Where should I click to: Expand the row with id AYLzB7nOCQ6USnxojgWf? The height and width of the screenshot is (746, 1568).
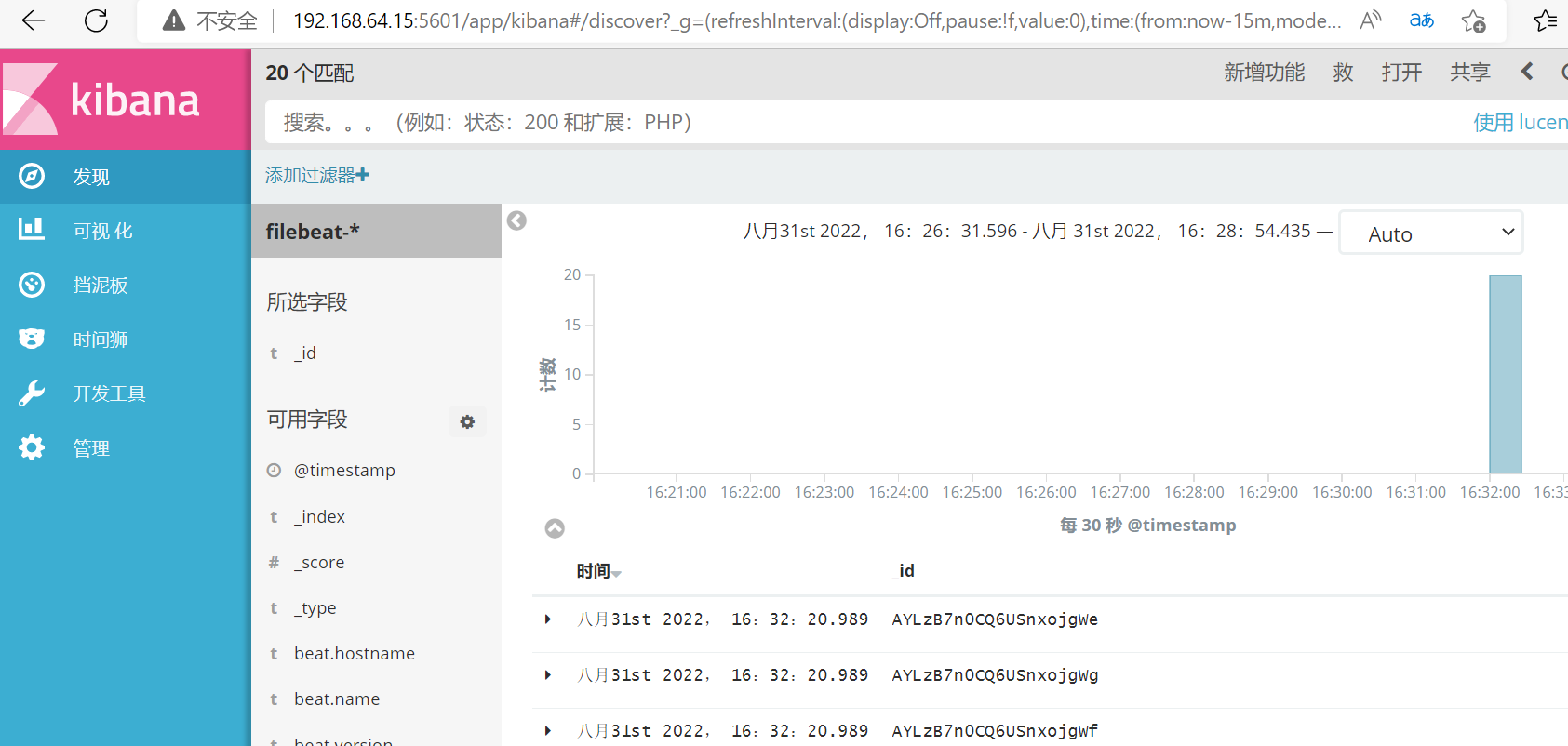click(x=548, y=731)
